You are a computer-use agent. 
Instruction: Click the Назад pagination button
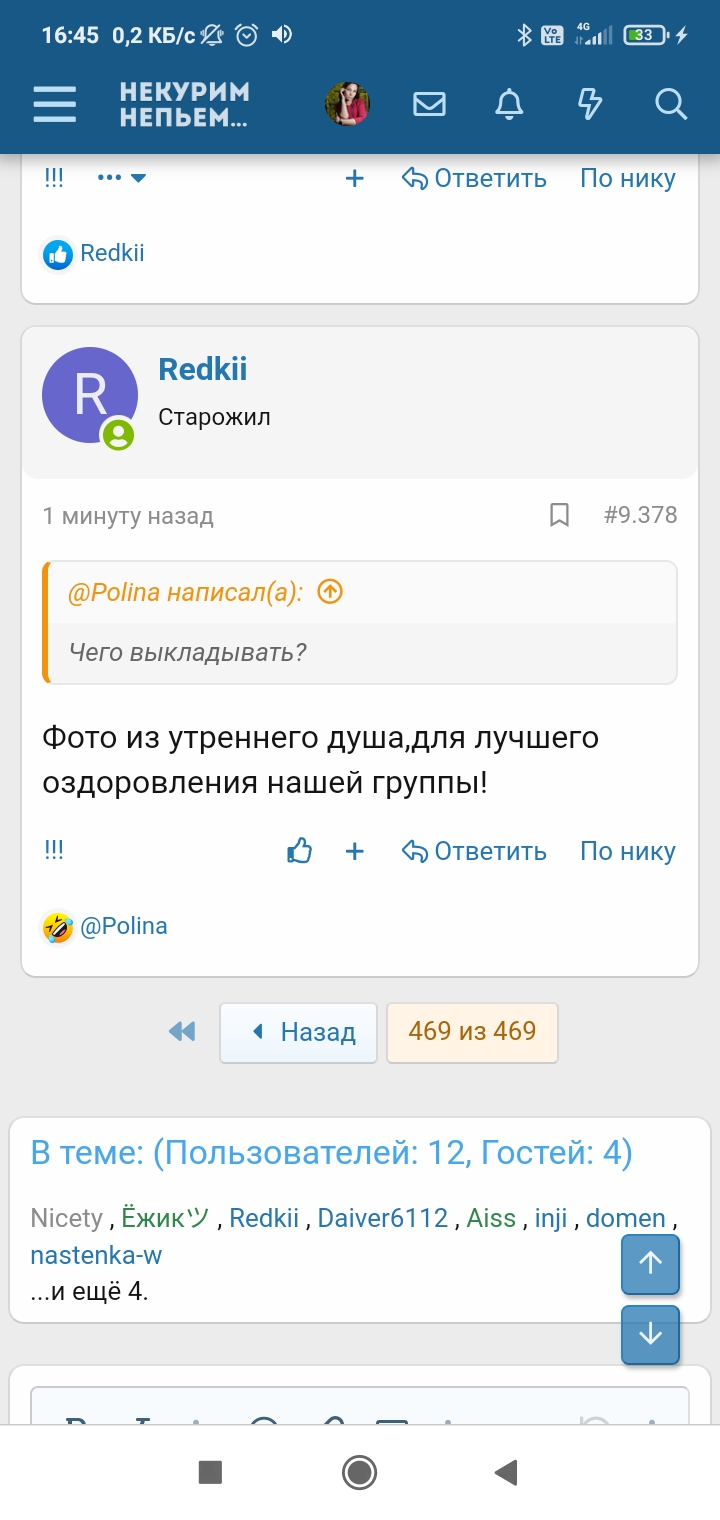(x=298, y=1031)
